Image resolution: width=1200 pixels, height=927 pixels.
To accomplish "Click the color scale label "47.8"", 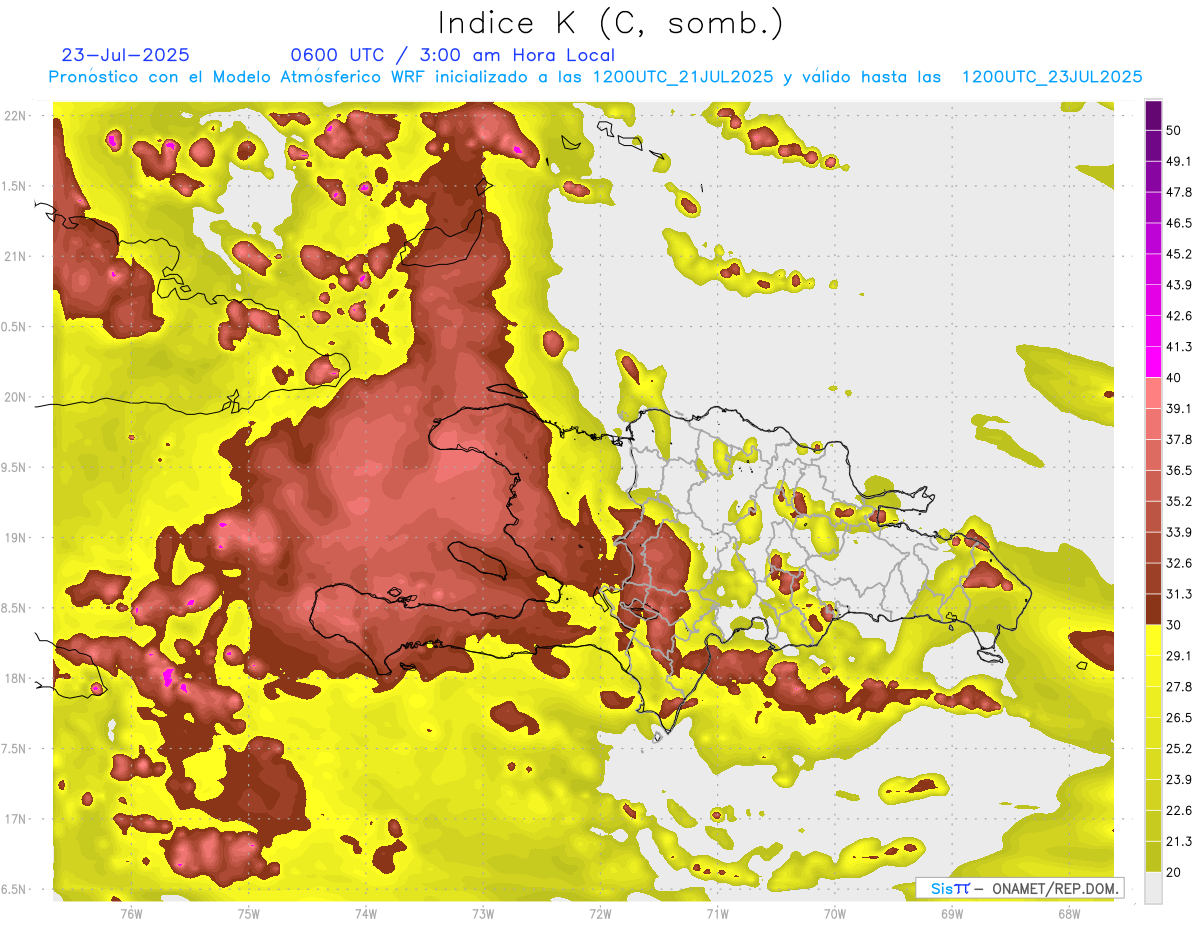I will 1179,191.
